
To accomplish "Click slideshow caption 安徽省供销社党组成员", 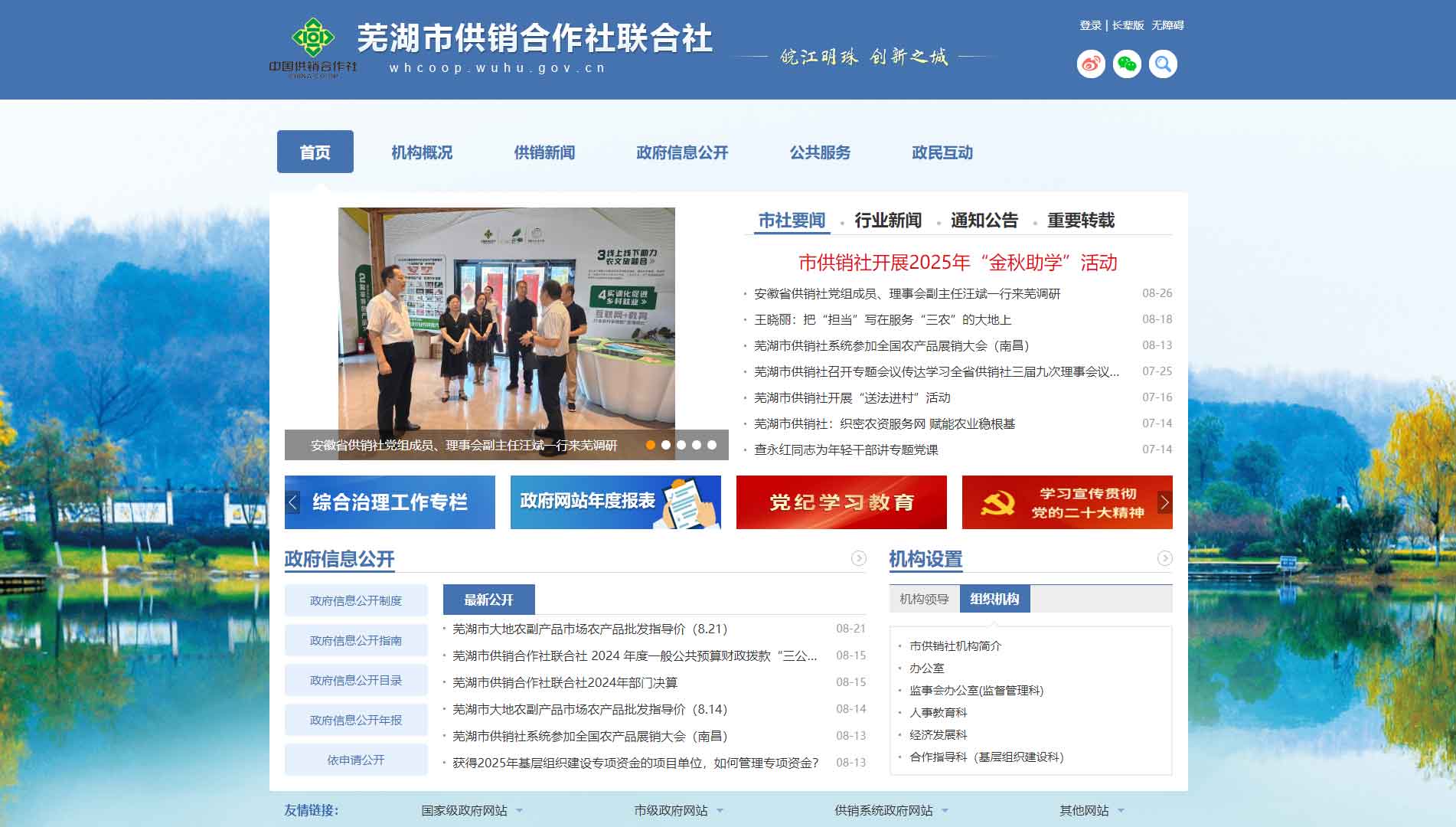I will click(464, 445).
